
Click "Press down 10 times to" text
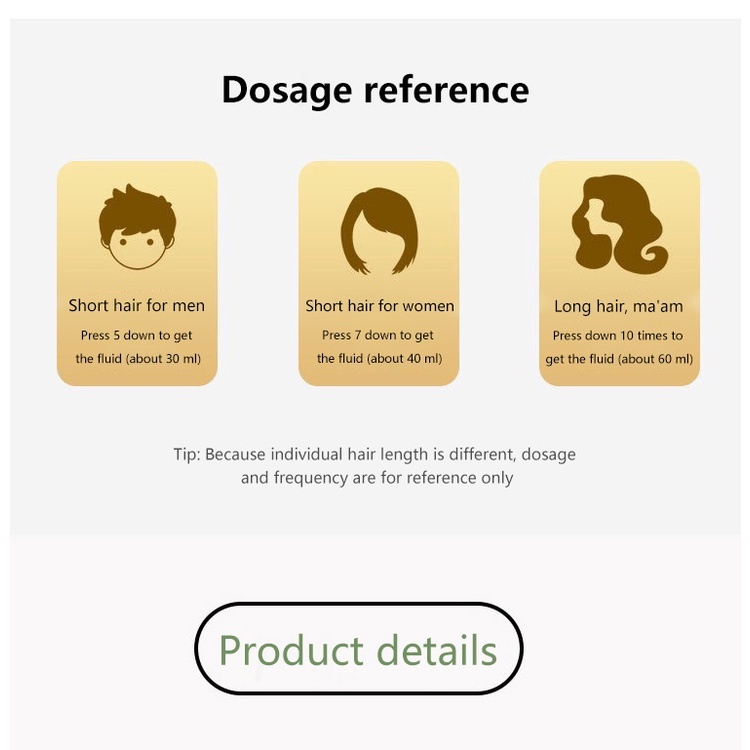point(618,336)
